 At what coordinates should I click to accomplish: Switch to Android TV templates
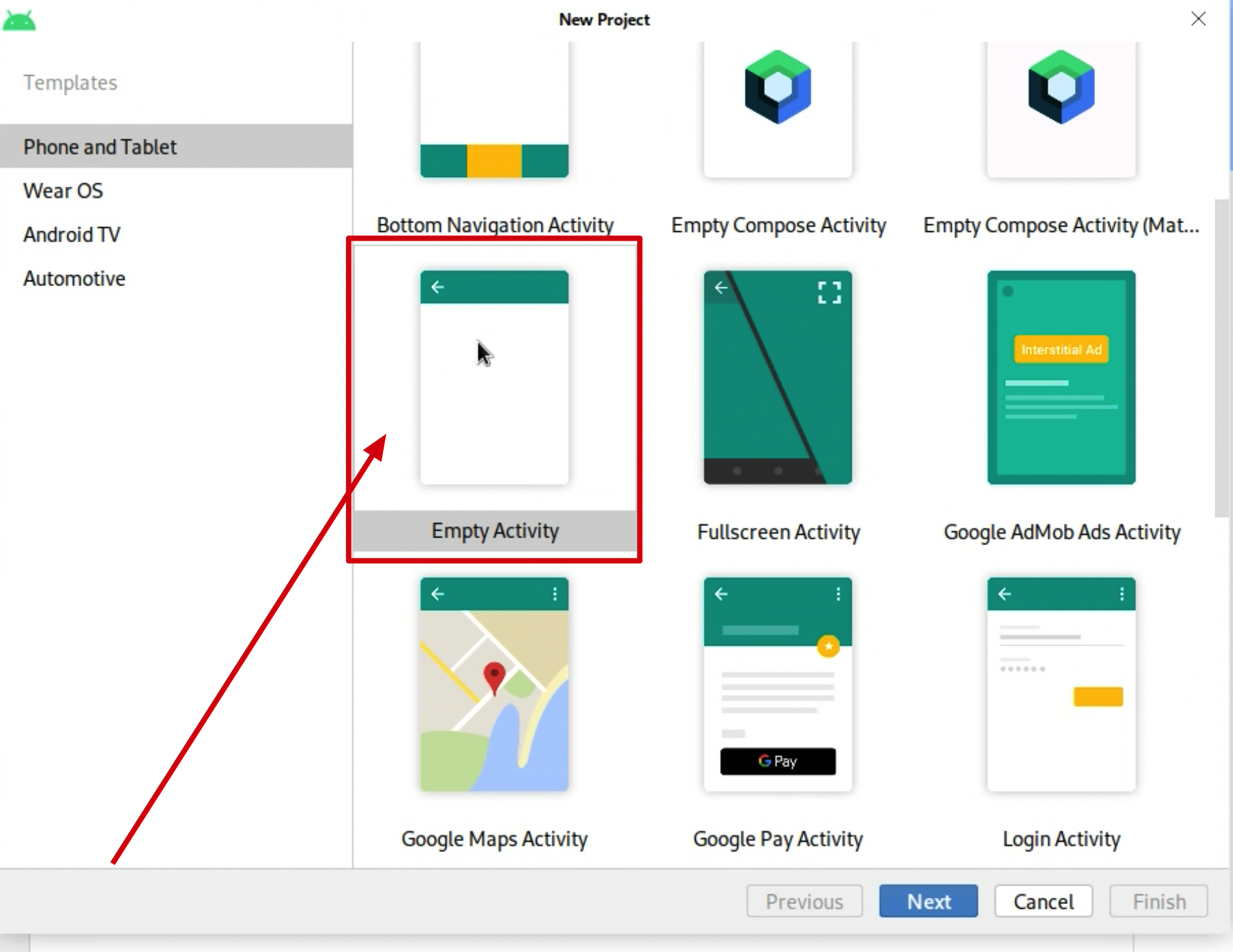[x=176, y=235]
